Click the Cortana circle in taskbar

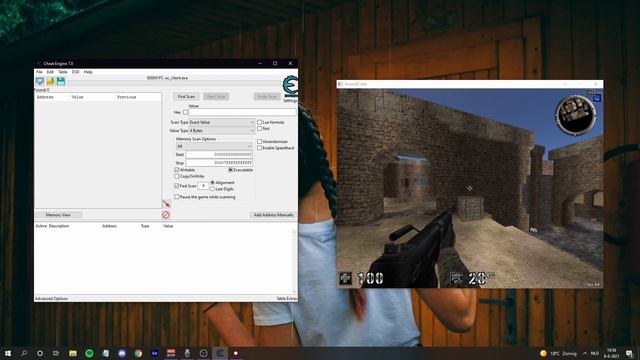[40, 353]
